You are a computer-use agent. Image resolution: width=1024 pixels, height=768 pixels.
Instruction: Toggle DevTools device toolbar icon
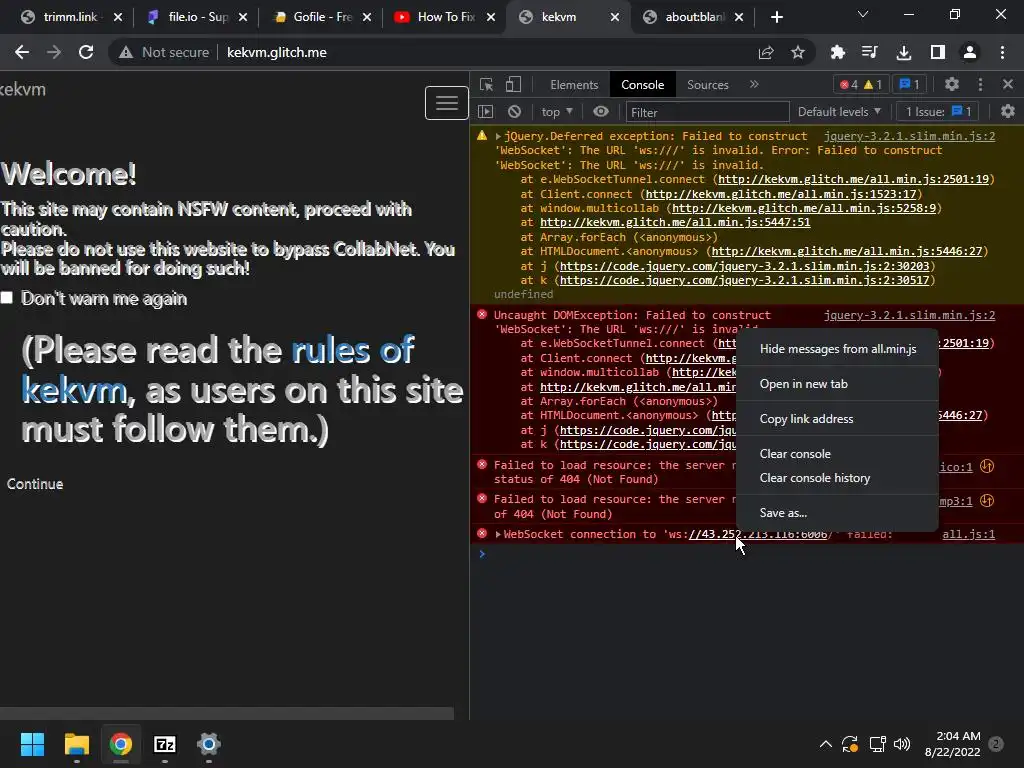[x=513, y=84]
